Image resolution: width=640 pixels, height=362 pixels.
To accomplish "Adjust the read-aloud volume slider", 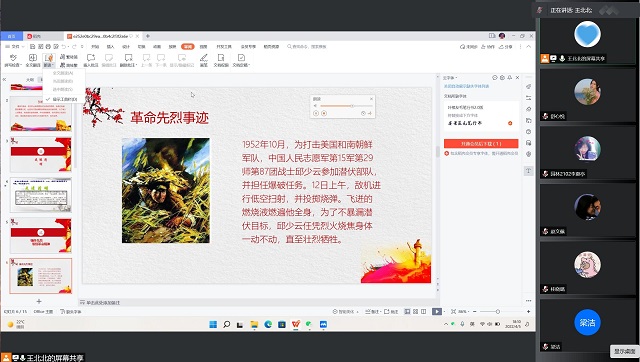I will pyautogui.click(x=347, y=106).
